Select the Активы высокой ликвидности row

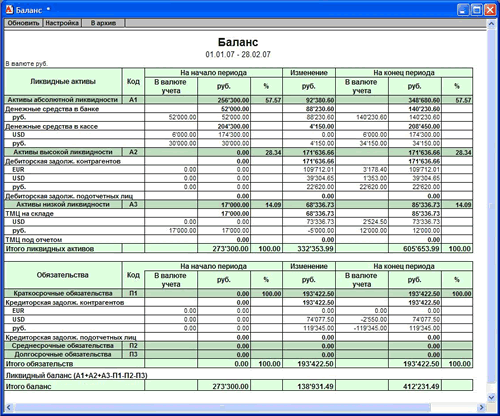(x=238, y=152)
